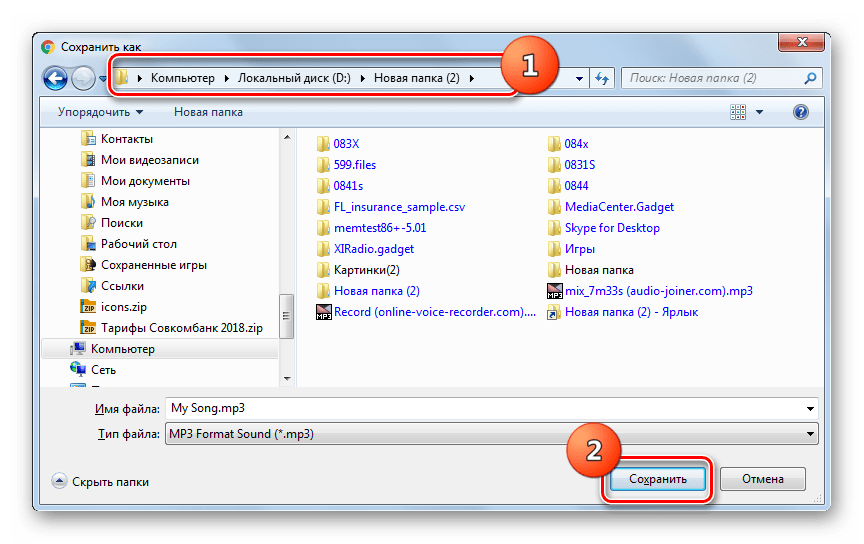
Task: Click the Forward navigation arrow
Action: point(83,78)
